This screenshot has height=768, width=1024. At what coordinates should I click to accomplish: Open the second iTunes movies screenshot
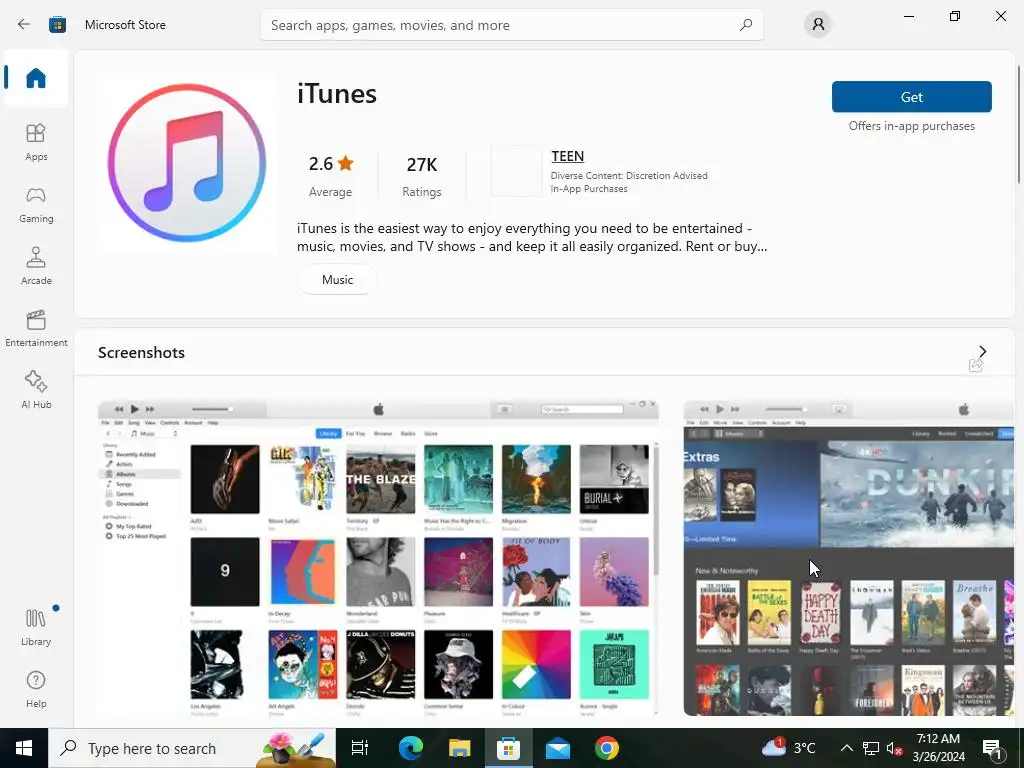(848, 557)
